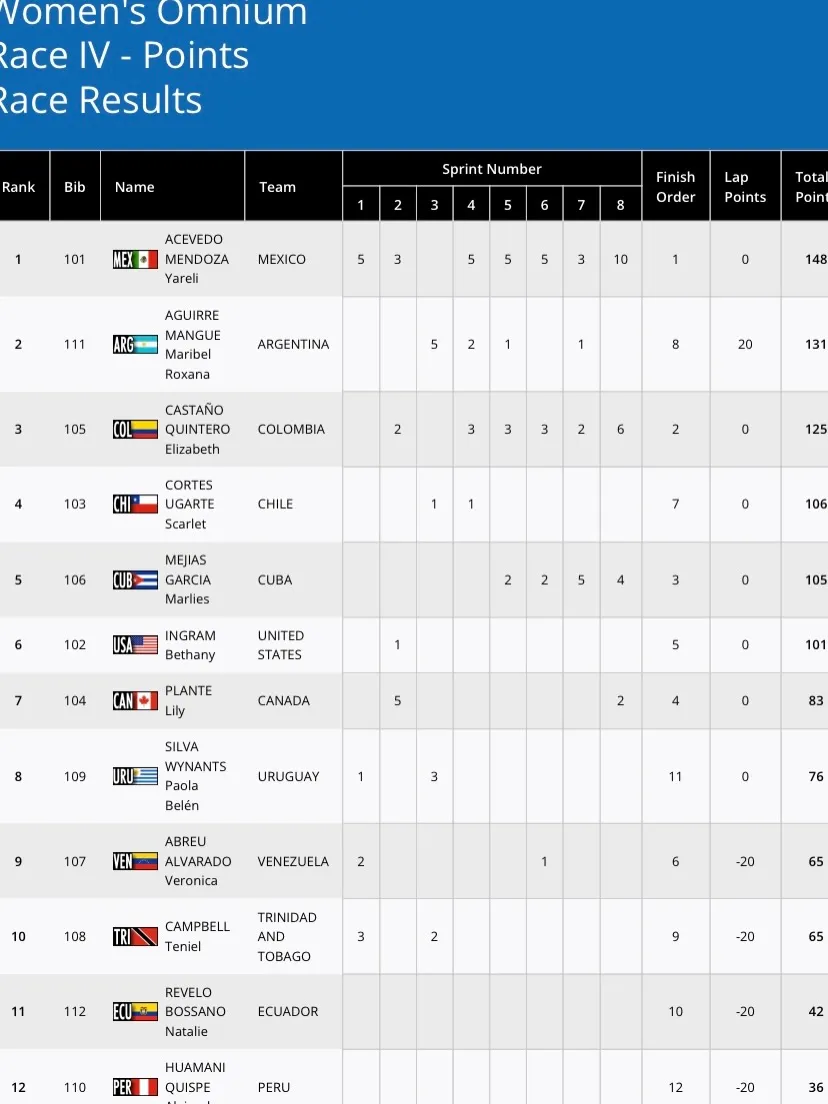Viewport: 828px width, 1104px height.
Task: Click the USA flag icon
Action: (x=135, y=645)
